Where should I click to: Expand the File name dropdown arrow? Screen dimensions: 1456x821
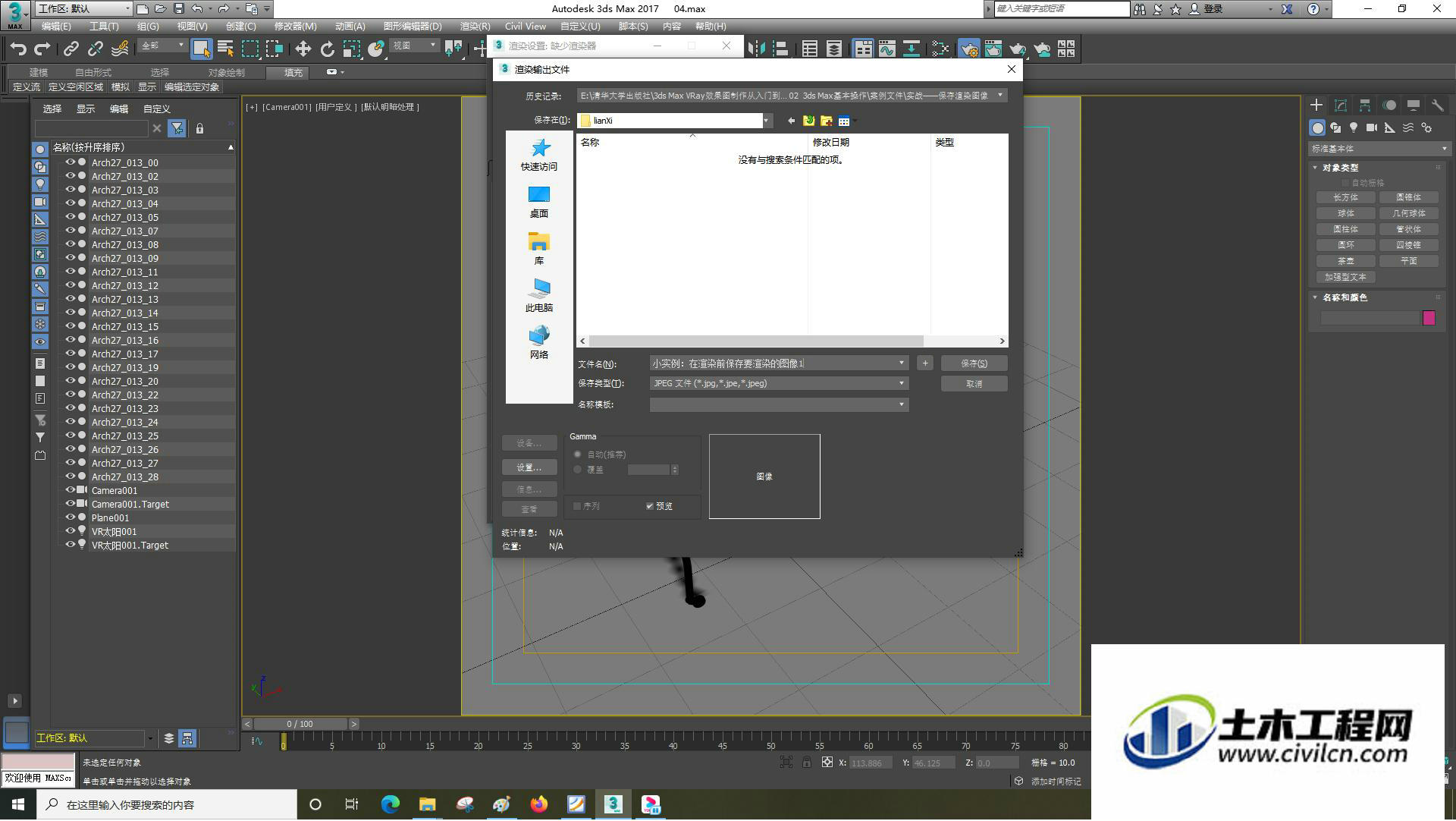(x=902, y=363)
